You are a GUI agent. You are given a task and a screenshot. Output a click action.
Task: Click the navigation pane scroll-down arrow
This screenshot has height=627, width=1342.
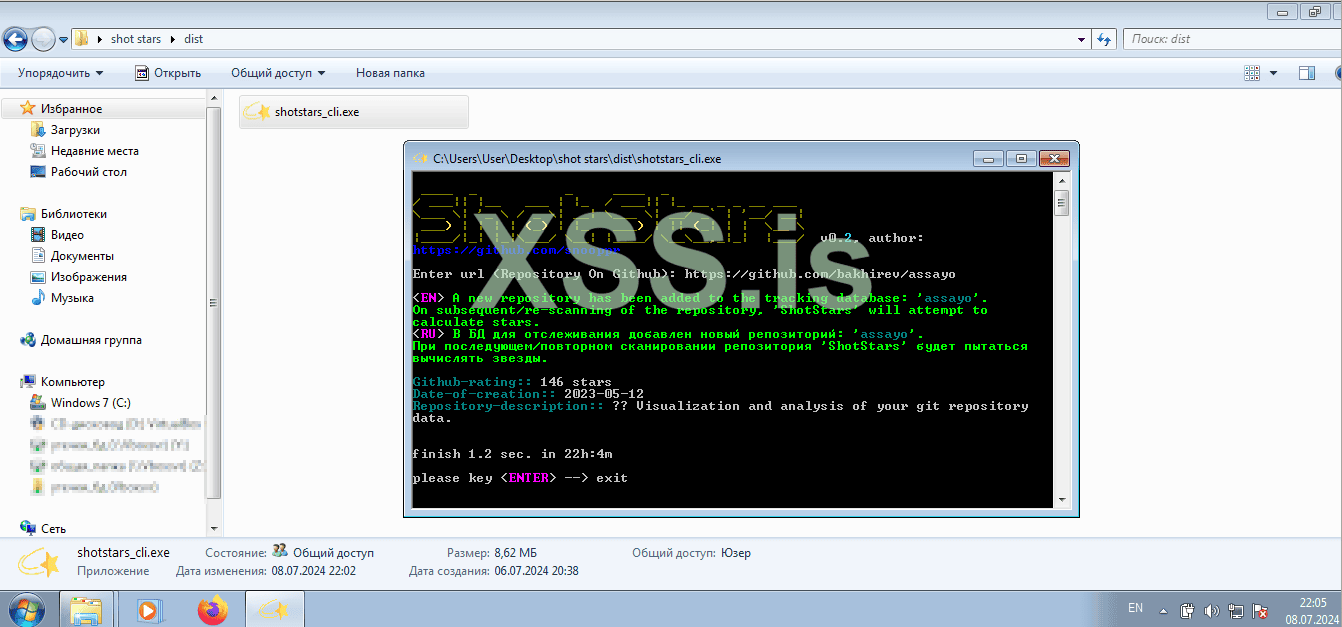click(x=213, y=527)
